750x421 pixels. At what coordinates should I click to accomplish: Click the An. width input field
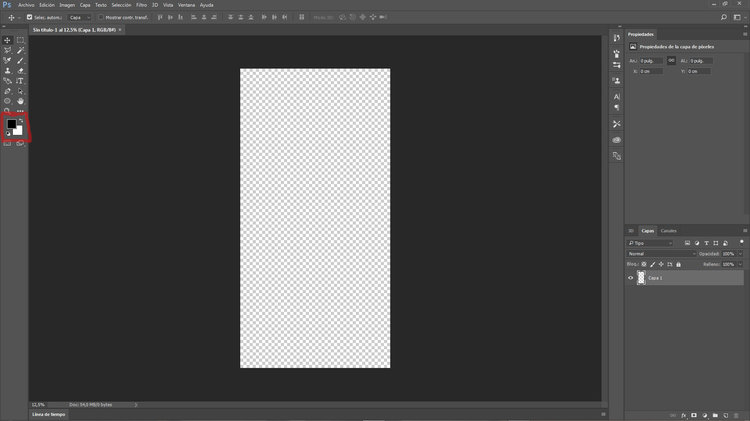[651, 61]
